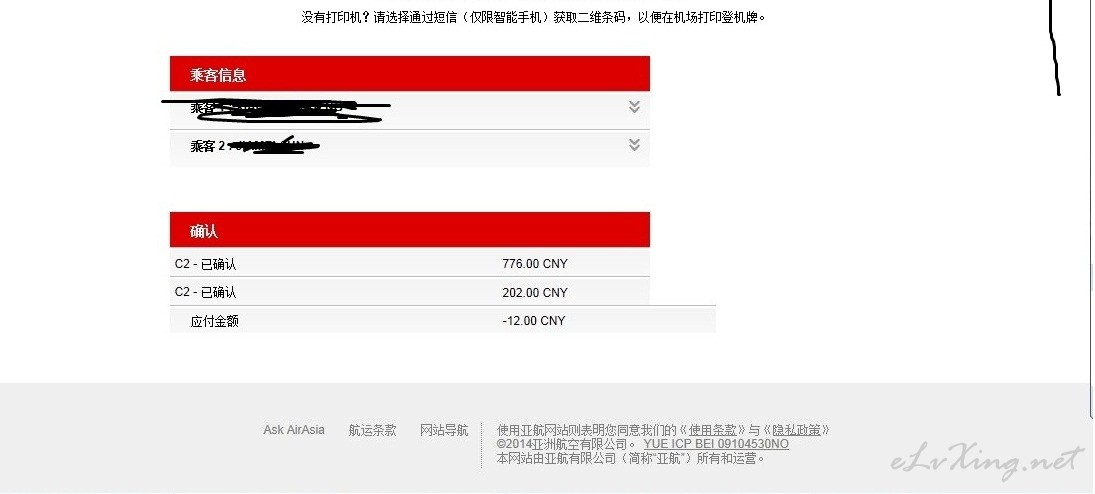Select the 乘客 2 passenger row

(x=410, y=148)
